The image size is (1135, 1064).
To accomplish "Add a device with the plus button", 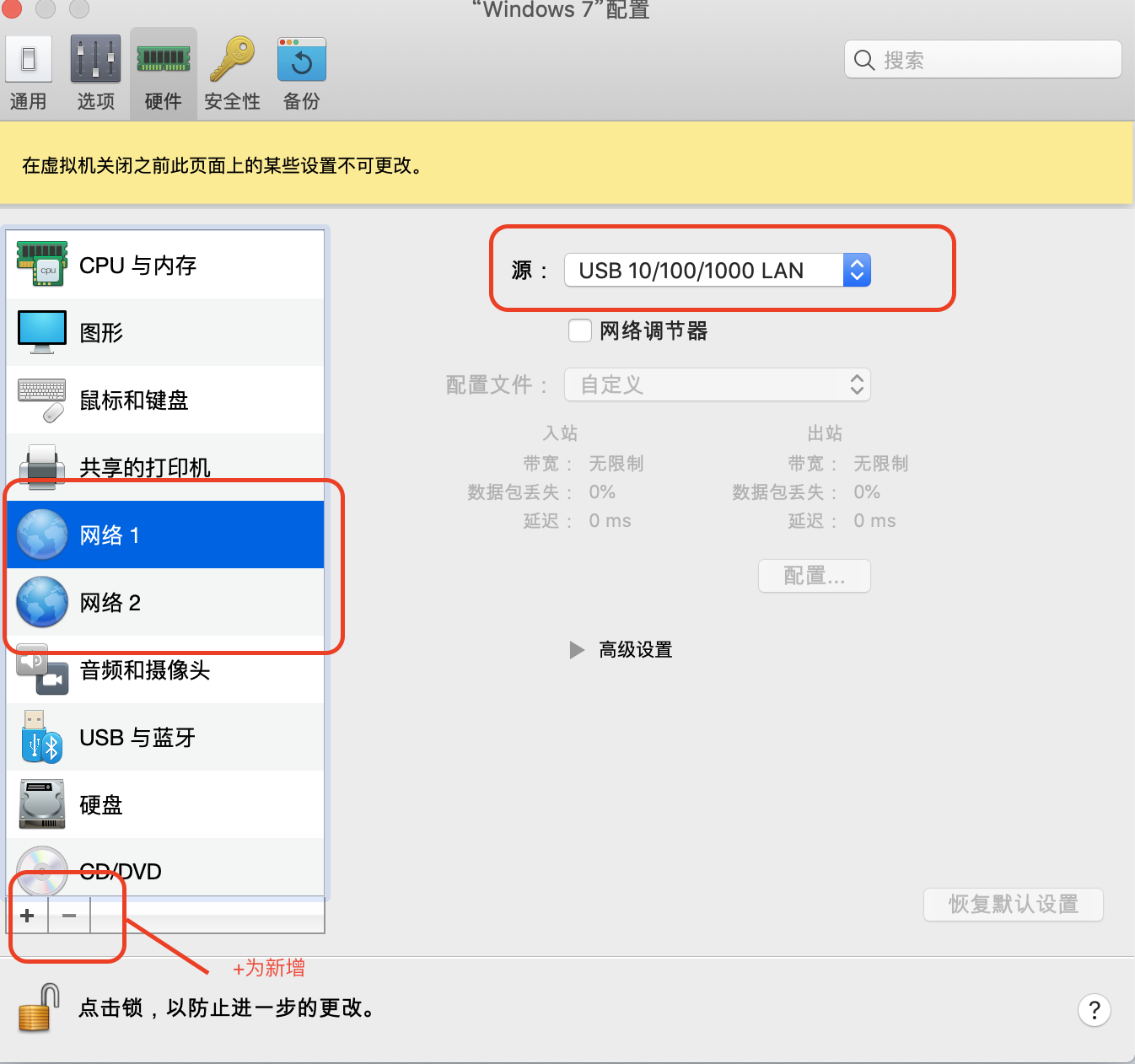I will coord(28,916).
